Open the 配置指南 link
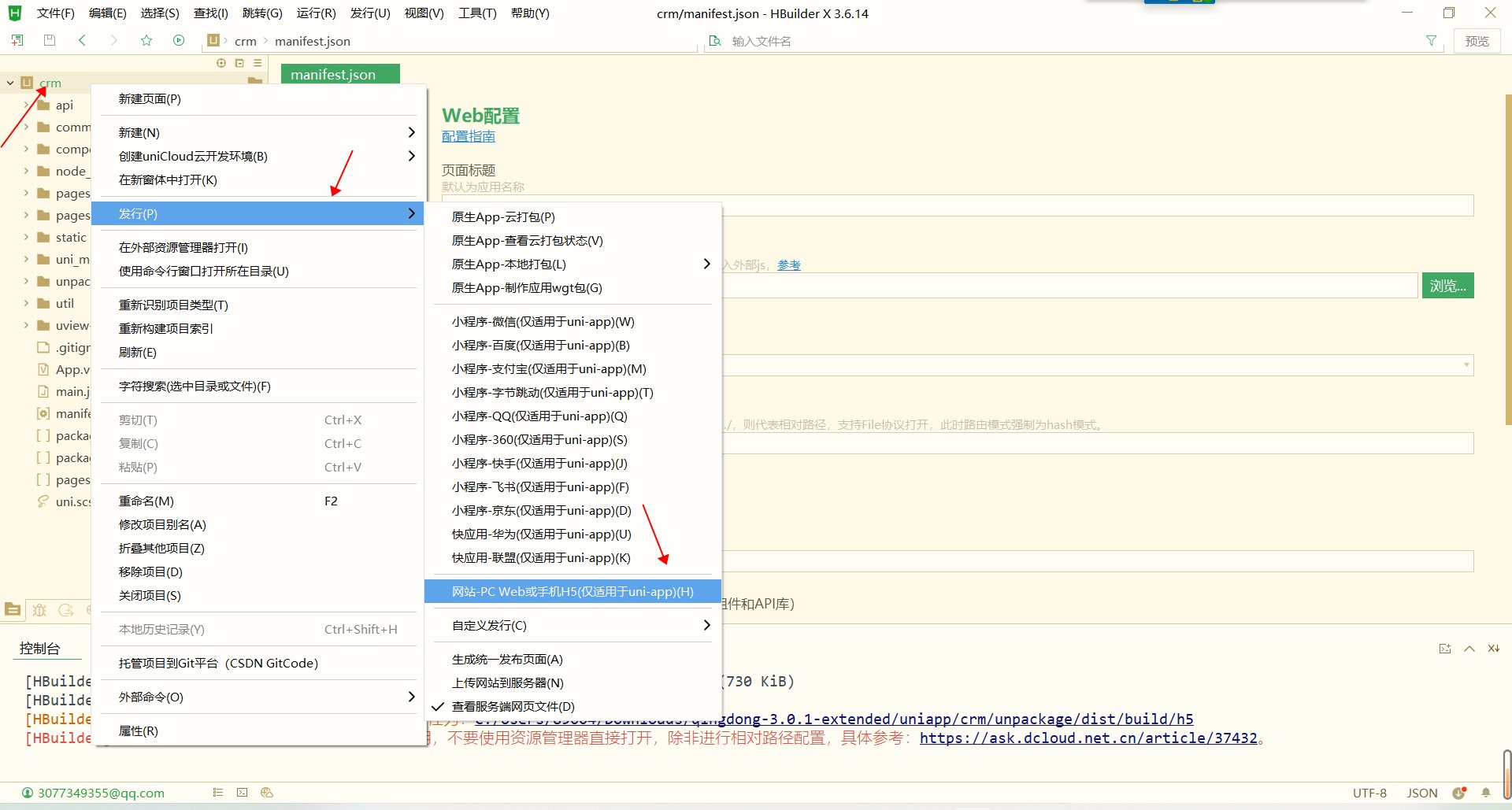 [x=469, y=136]
